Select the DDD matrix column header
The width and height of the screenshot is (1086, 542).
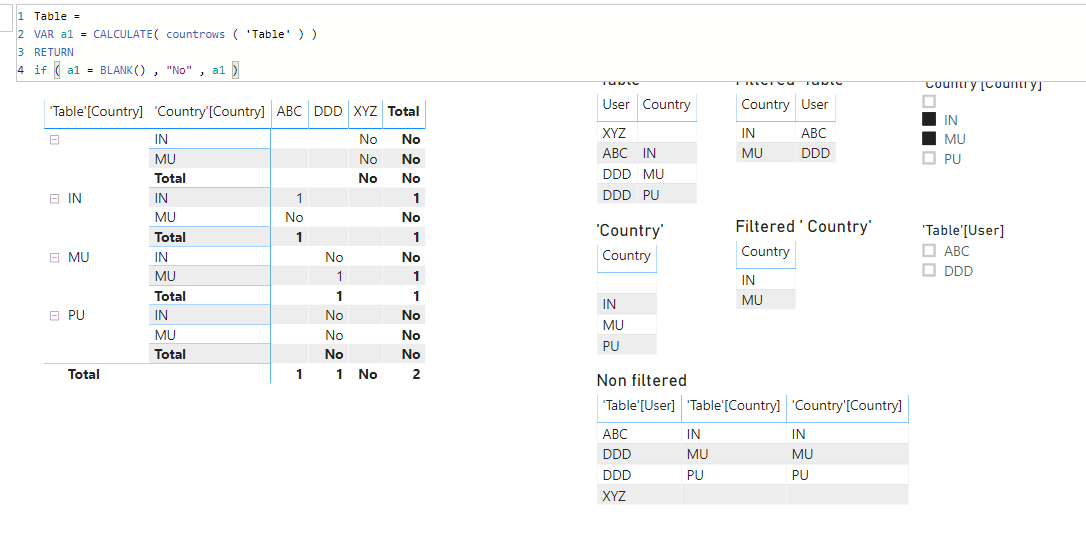[x=328, y=111]
